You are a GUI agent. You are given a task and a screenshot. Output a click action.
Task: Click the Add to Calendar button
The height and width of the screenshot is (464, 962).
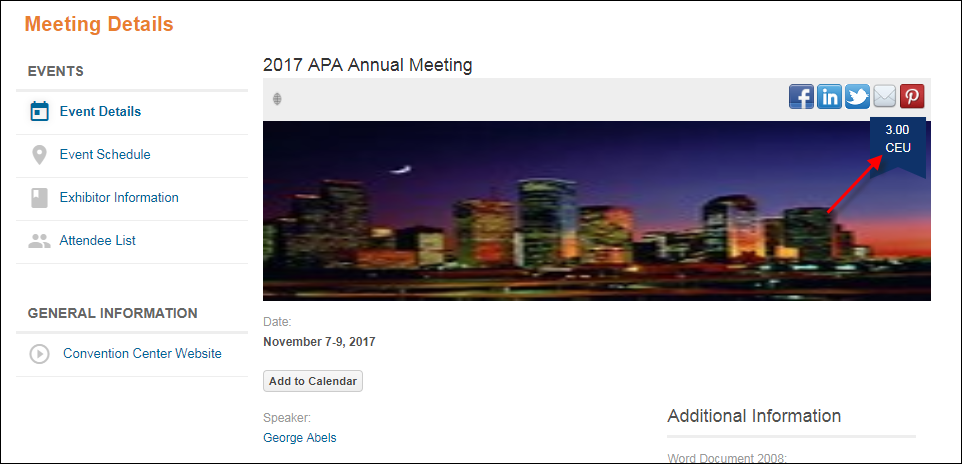click(x=313, y=381)
